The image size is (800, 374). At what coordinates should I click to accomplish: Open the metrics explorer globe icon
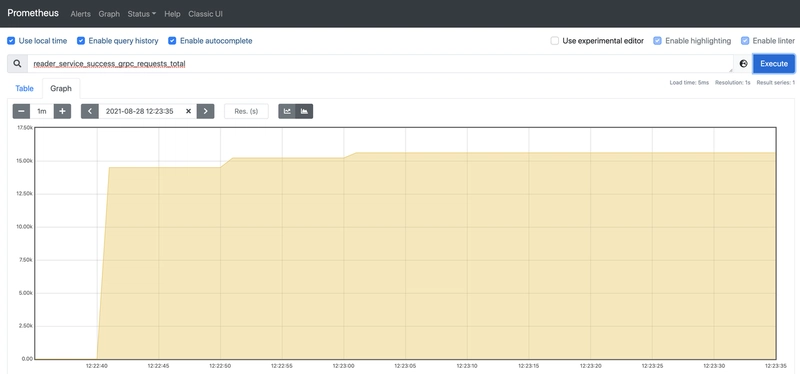point(743,64)
